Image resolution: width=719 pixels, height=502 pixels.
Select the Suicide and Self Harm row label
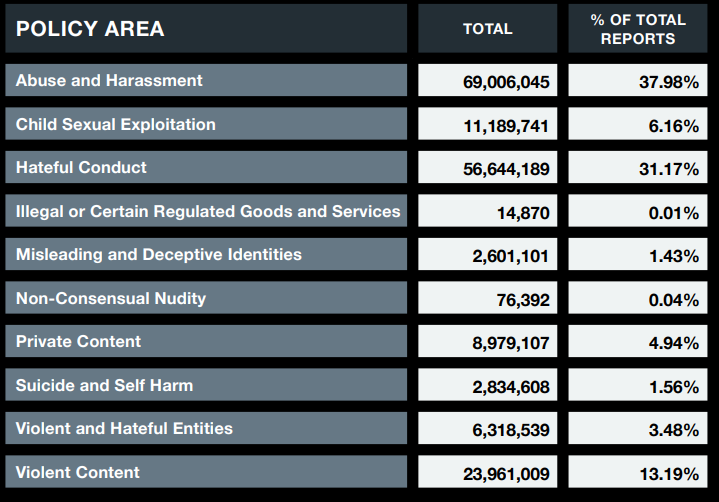(x=206, y=385)
